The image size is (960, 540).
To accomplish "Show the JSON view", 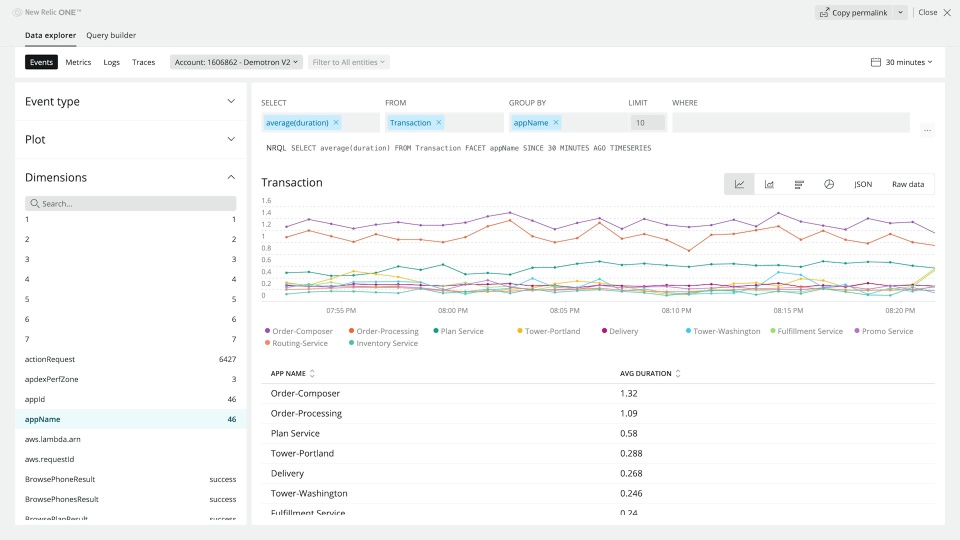I will (863, 184).
